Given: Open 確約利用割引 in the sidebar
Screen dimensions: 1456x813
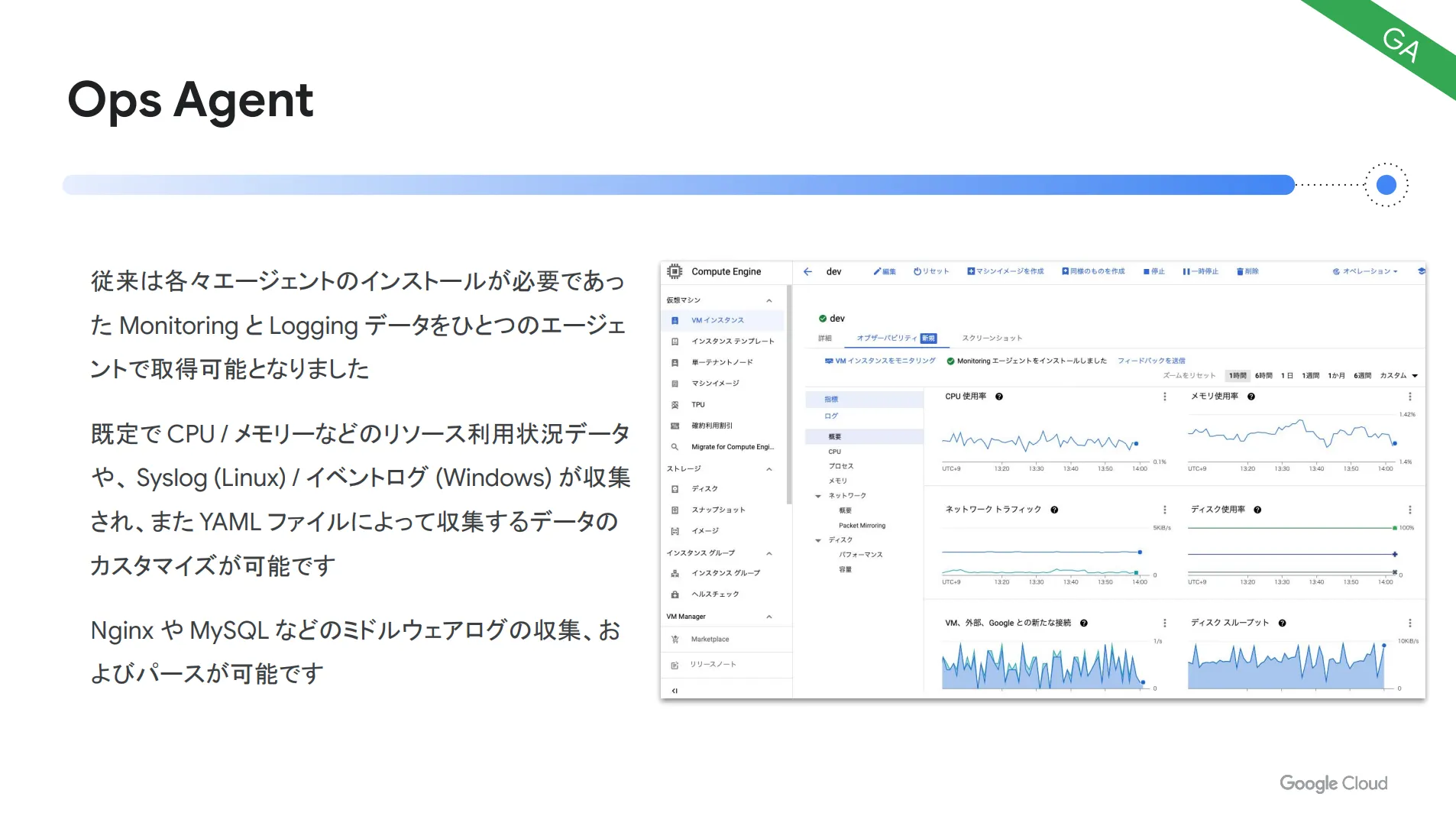Looking at the screenshot, I should [723, 426].
